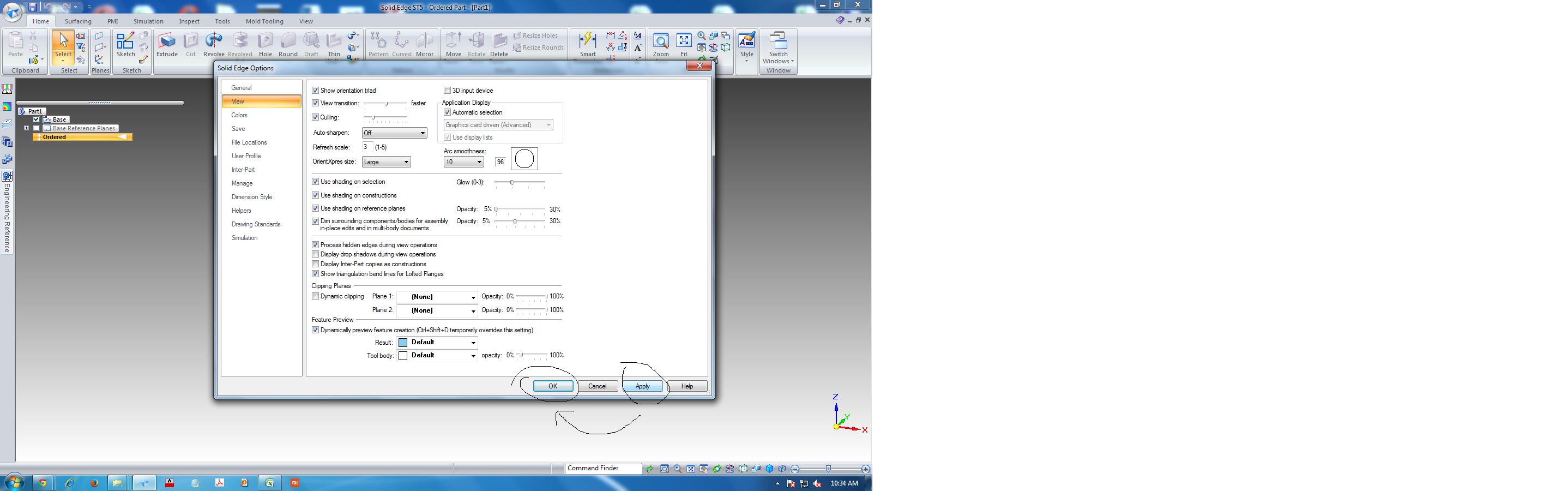Open the Tool body color dropdown

pyautogui.click(x=437, y=356)
